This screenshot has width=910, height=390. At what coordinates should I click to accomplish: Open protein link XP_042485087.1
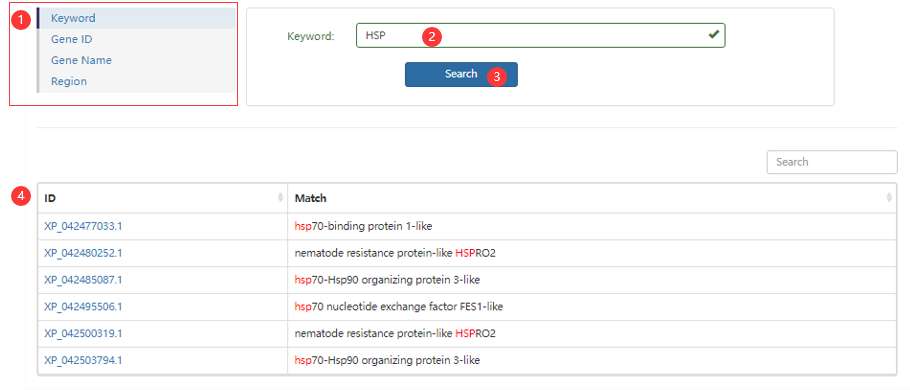pyautogui.click(x=83, y=280)
